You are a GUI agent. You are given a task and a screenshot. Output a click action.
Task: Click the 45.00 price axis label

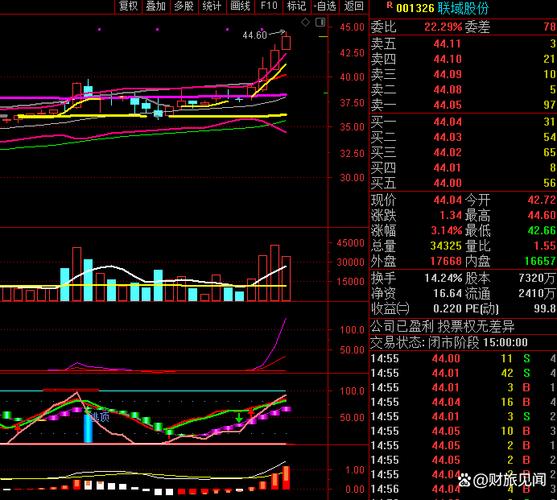(x=352, y=27)
